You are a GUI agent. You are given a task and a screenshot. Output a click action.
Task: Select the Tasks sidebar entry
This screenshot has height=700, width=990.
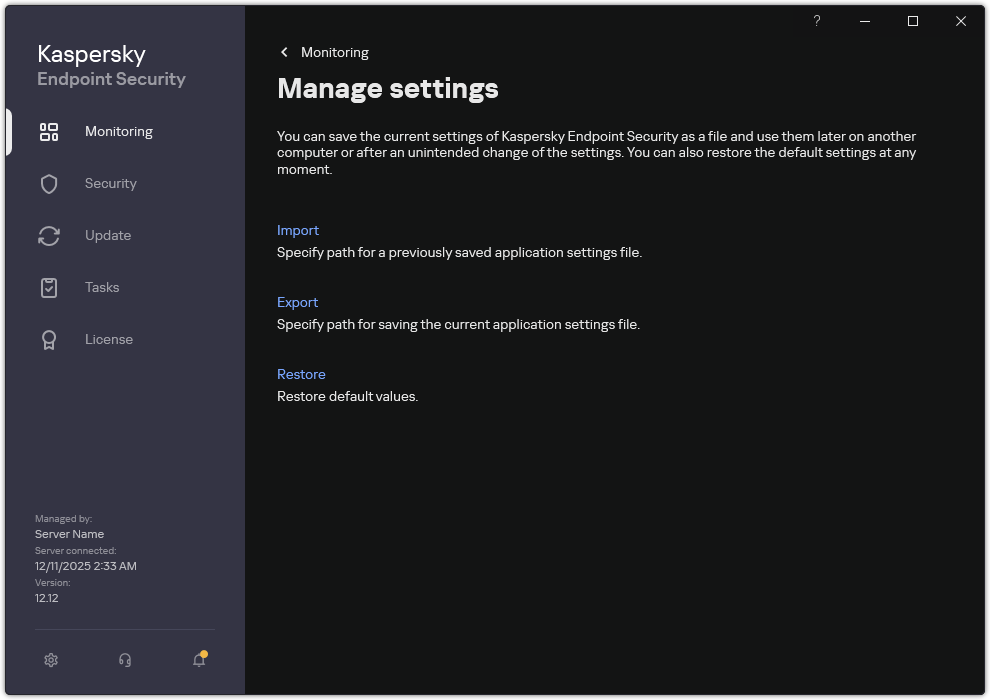point(101,287)
